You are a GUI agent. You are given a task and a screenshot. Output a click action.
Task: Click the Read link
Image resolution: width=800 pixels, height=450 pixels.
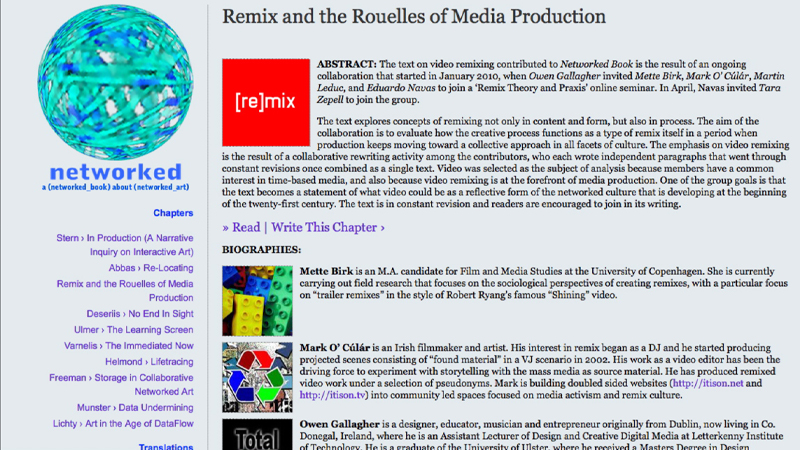(x=246, y=228)
